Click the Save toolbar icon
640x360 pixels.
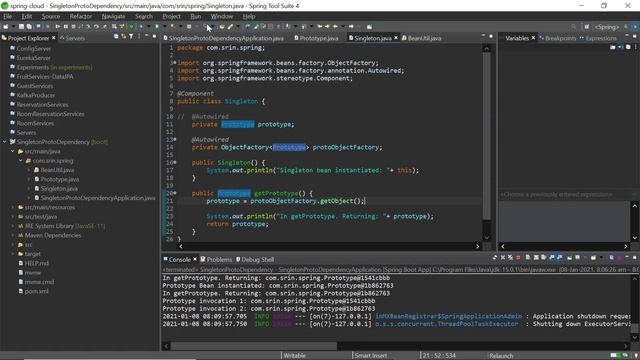(21, 27)
